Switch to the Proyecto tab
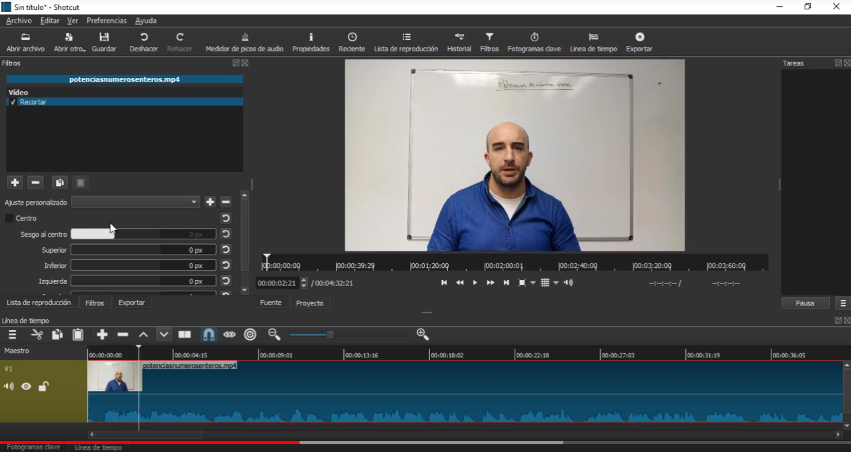Viewport: 851px width, 452px height. [309, 302]
